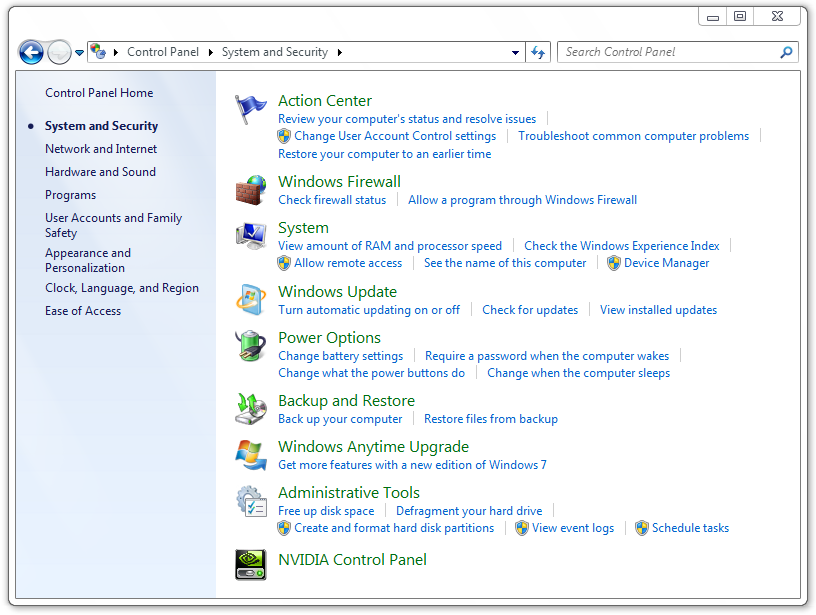Select System and Security in sidebar
Image resolution: width=816 pixels, height=615 pixels.
tap(101, 126)
